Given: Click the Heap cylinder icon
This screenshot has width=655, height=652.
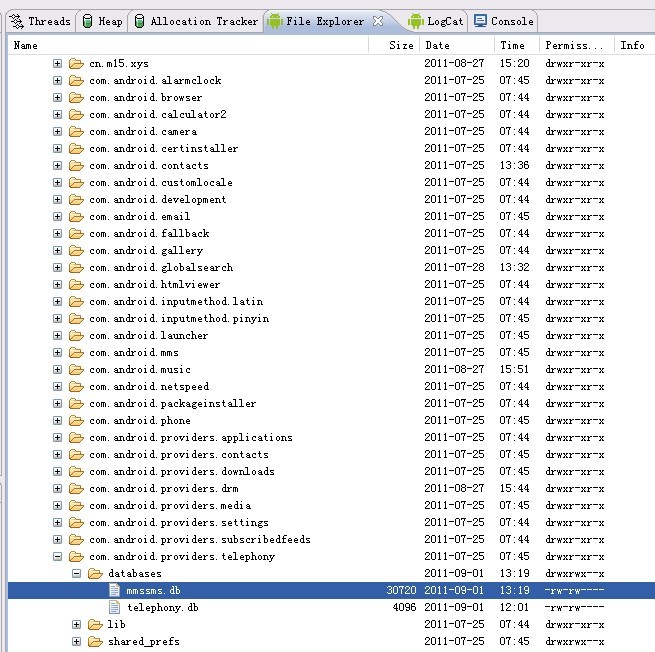Looking at the screenshot, I should 87,21.
